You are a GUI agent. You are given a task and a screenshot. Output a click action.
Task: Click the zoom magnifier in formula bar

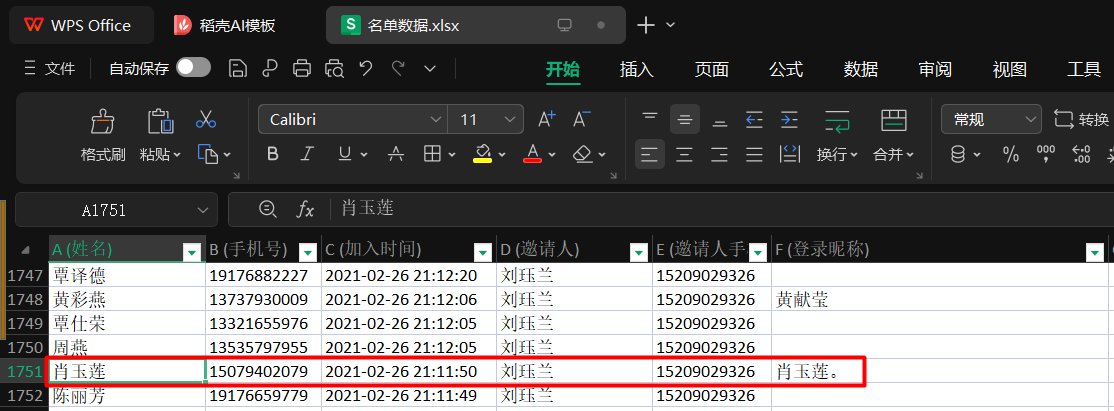268,208
